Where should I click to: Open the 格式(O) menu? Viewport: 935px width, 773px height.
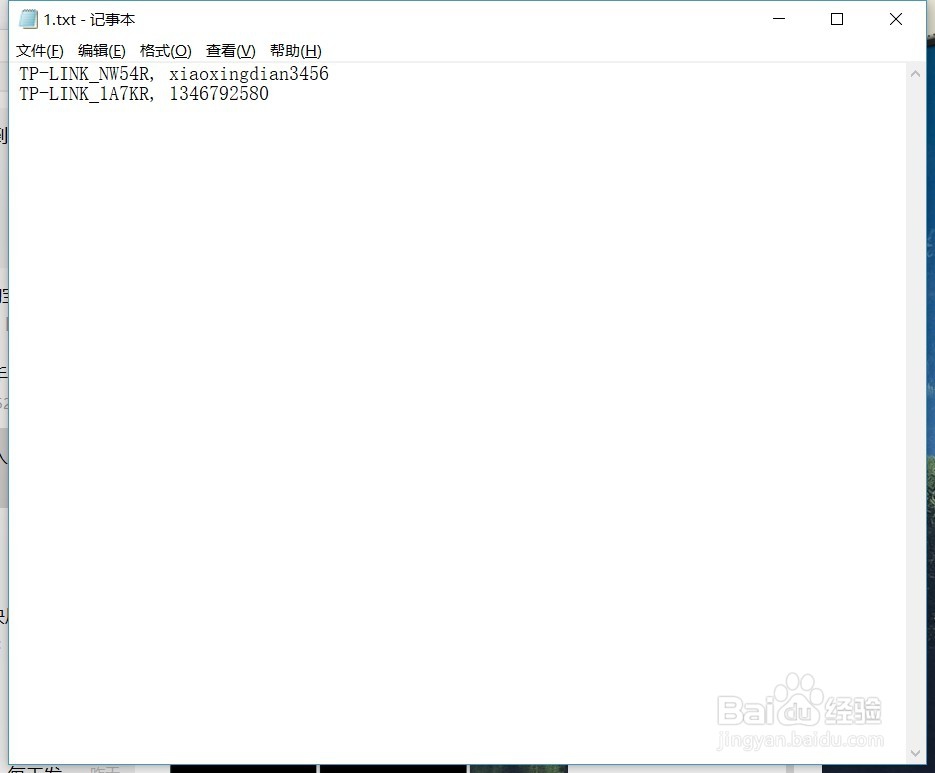tap(165, 51)
